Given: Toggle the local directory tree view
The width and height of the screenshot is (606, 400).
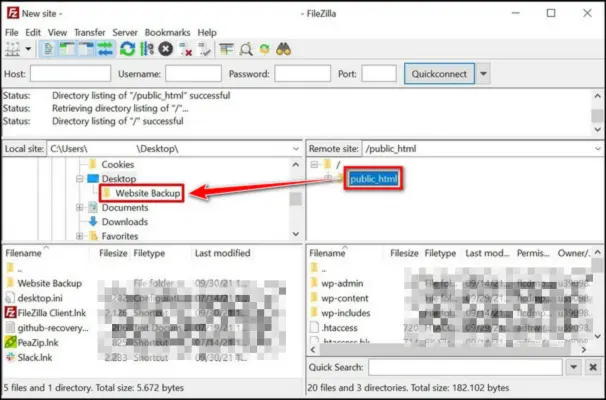Looking at the screenshot, I should click(63, 49).
